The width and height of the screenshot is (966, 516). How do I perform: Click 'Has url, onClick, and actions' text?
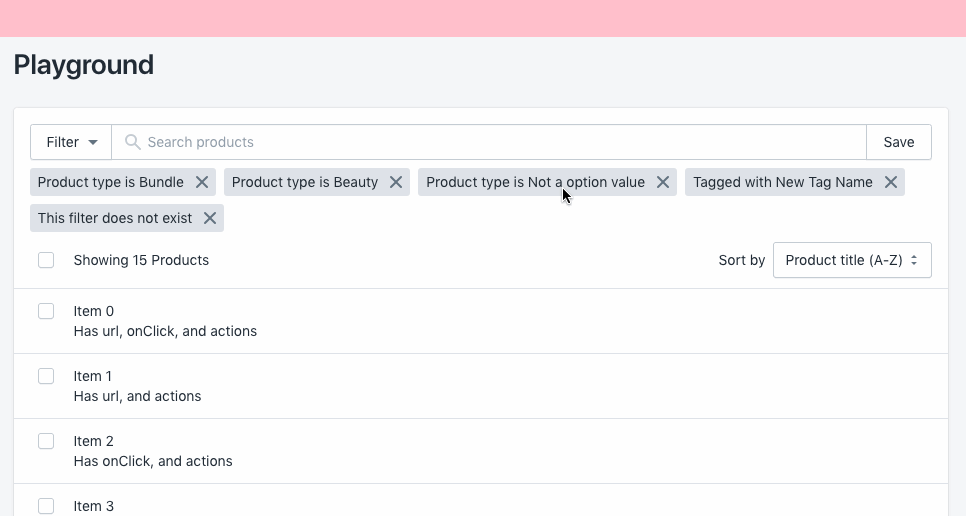(165, 331)
